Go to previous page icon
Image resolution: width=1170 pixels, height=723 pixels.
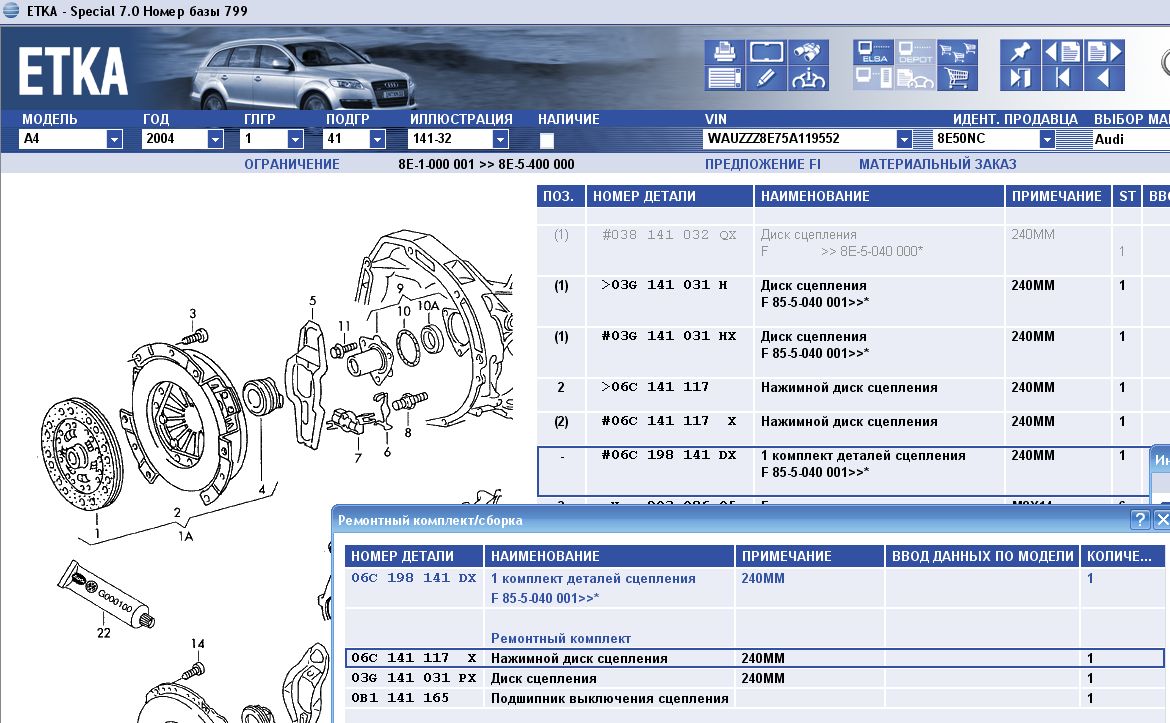click(1062, 52)
